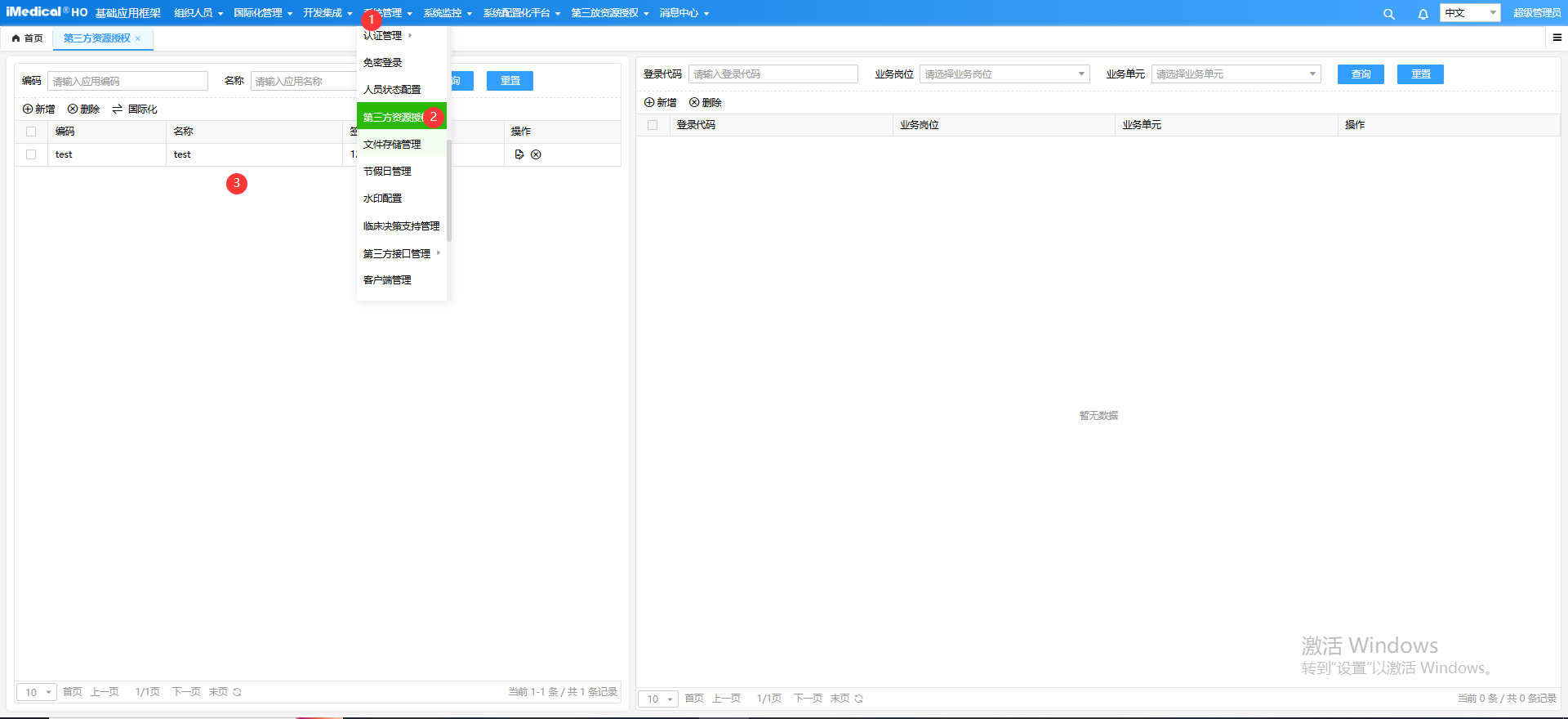
Task: Select the 文件存储管理 menu item
Action: 402,145
